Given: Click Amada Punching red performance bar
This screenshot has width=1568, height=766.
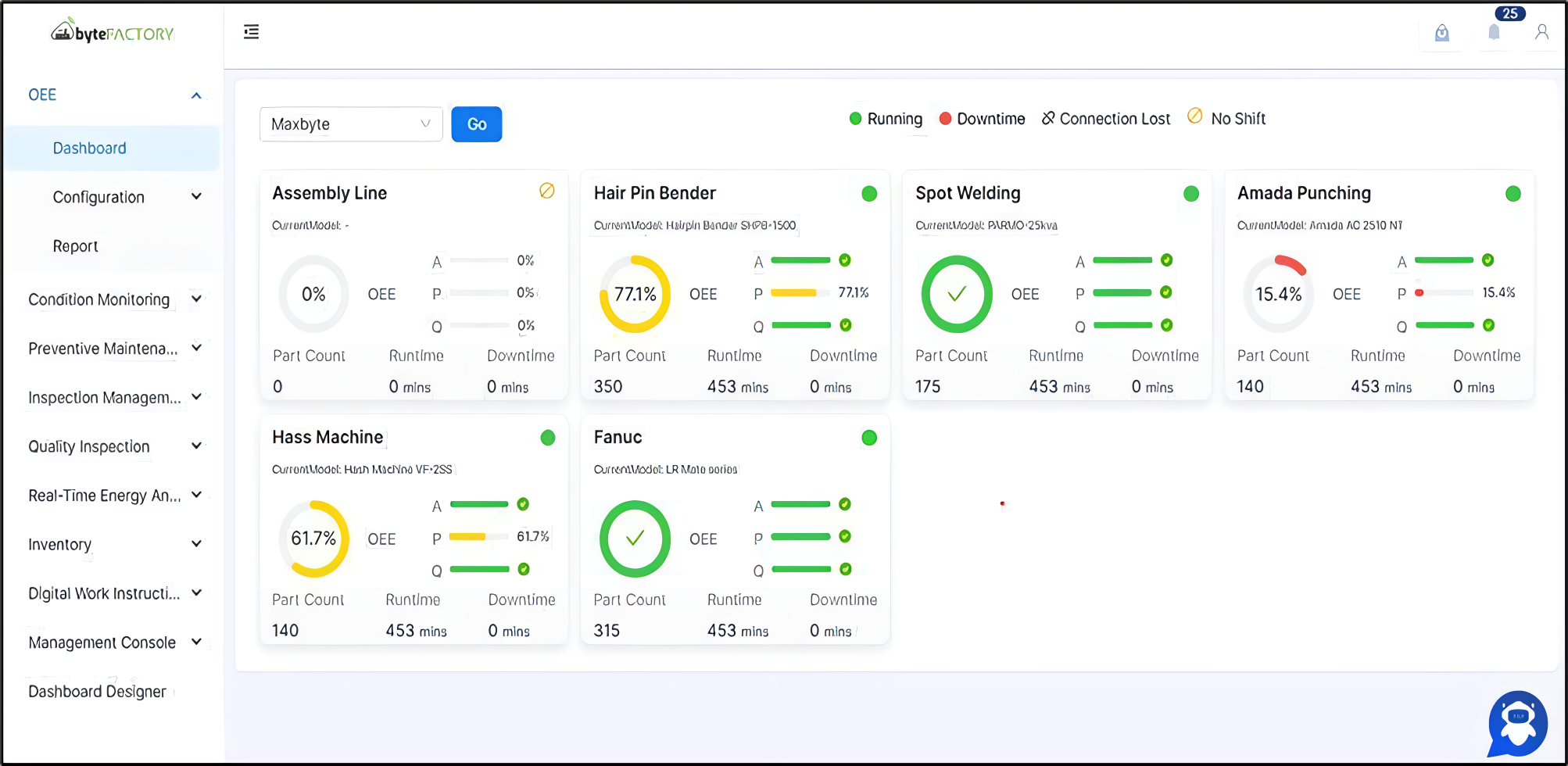Looking at the screenshot, I should click(1444, 293).
